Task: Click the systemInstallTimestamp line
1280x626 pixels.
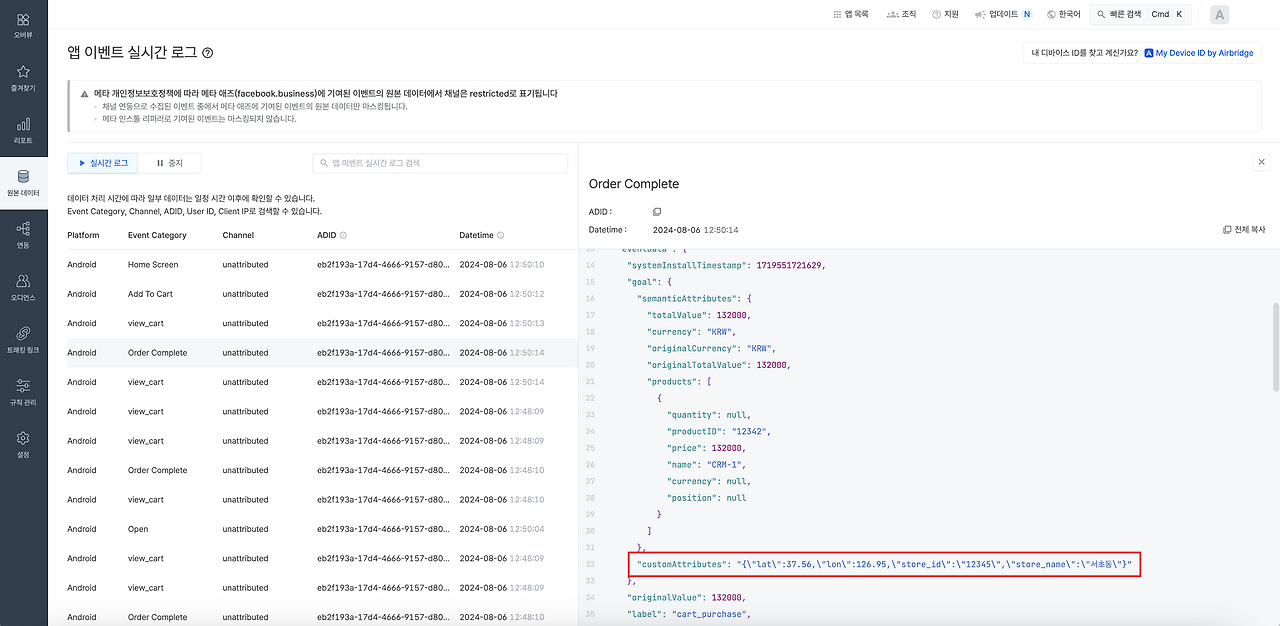Action: point(726,265)
